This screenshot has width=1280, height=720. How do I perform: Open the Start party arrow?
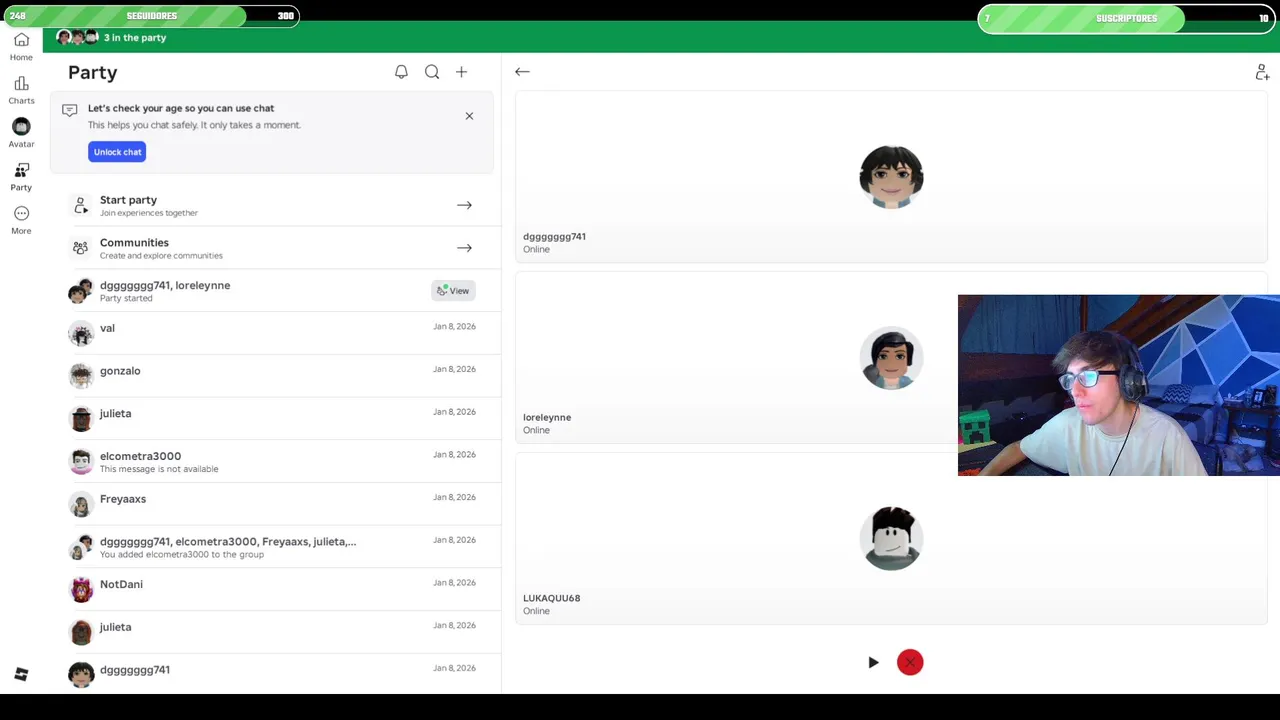[x=464, y=205]
